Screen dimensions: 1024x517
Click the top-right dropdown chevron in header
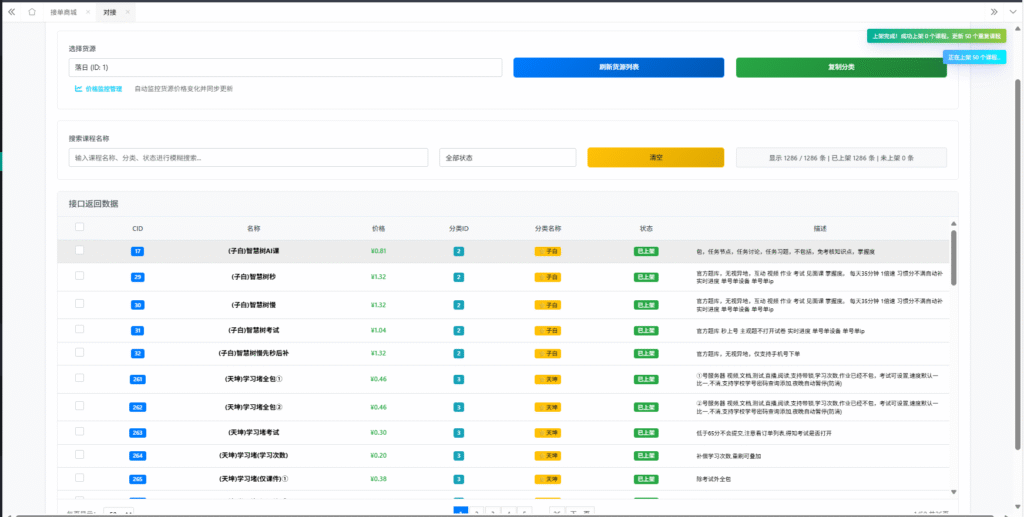coord(1012,12)
